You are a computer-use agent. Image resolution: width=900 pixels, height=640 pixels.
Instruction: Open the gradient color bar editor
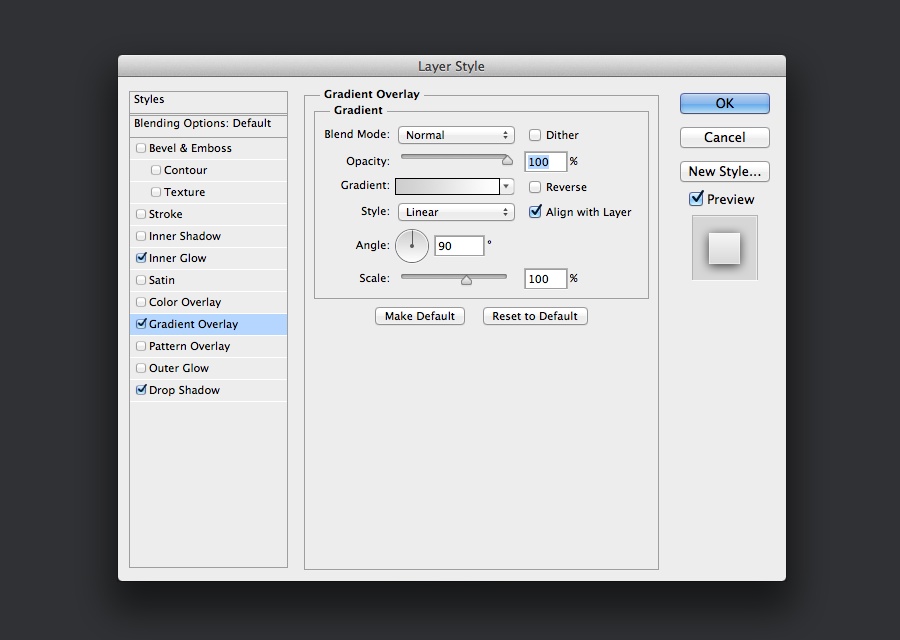point(447,186)
